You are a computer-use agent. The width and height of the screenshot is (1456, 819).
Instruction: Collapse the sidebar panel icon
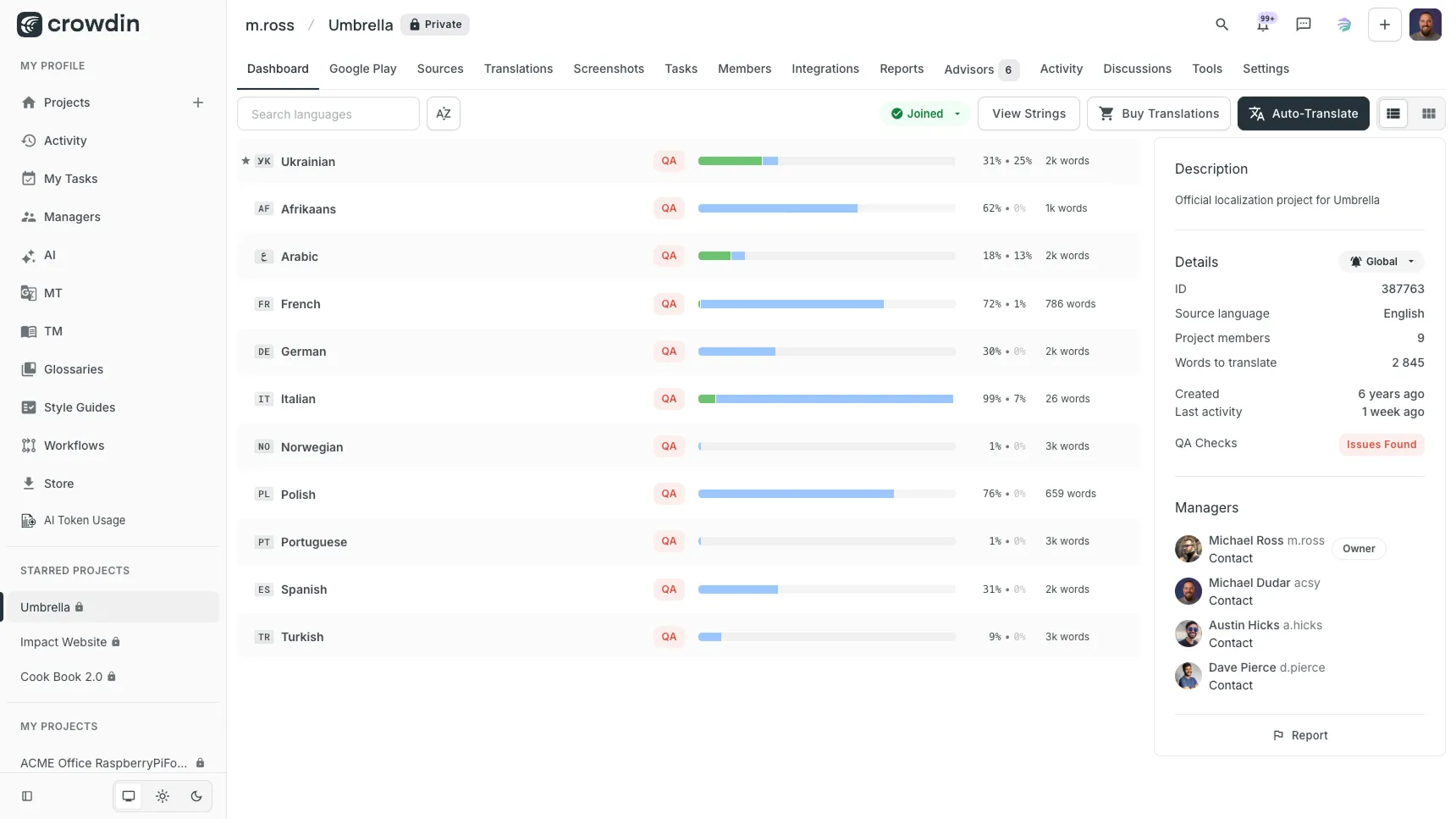click(27, 796)
